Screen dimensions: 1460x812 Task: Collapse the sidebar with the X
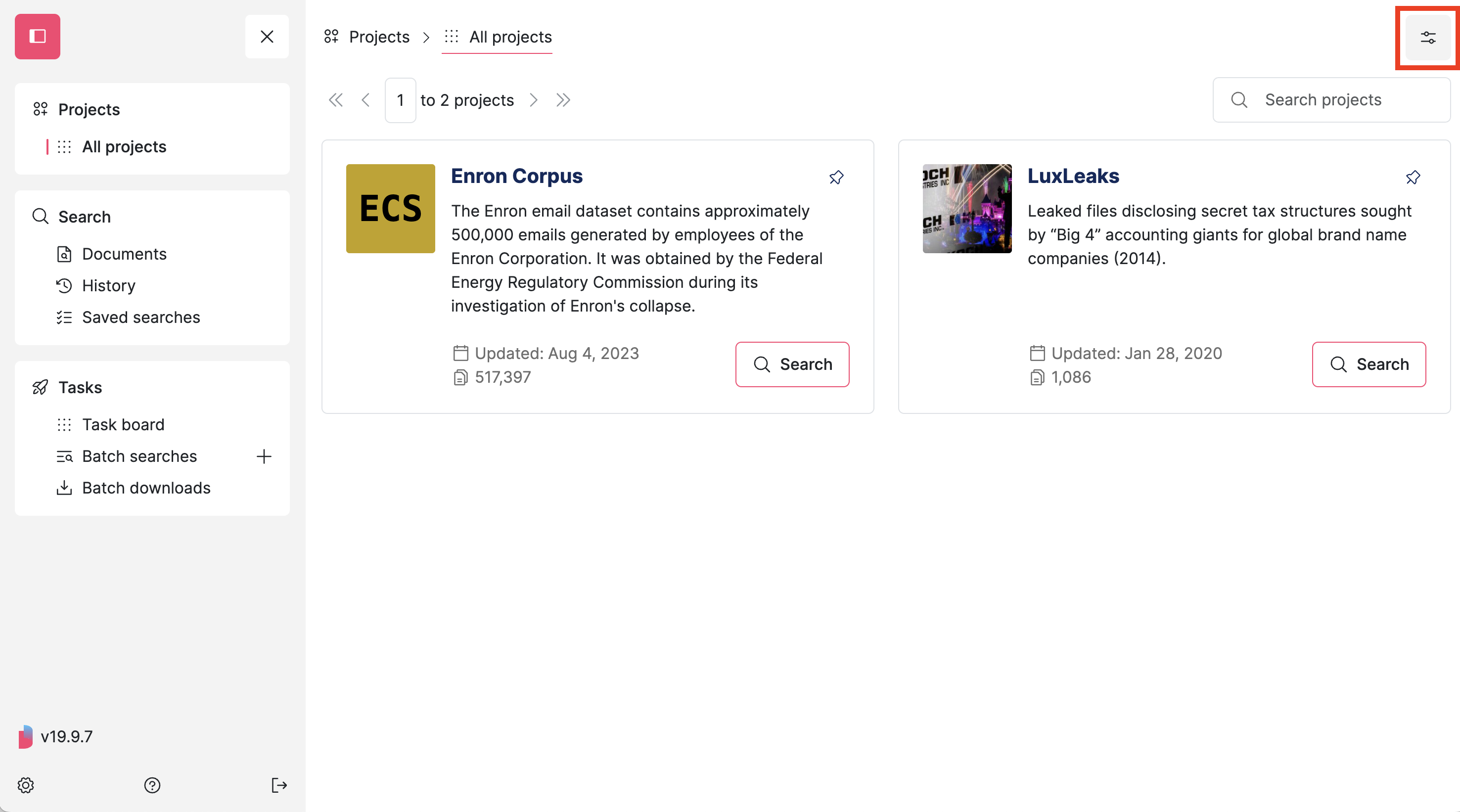click(x=267, y=36)
